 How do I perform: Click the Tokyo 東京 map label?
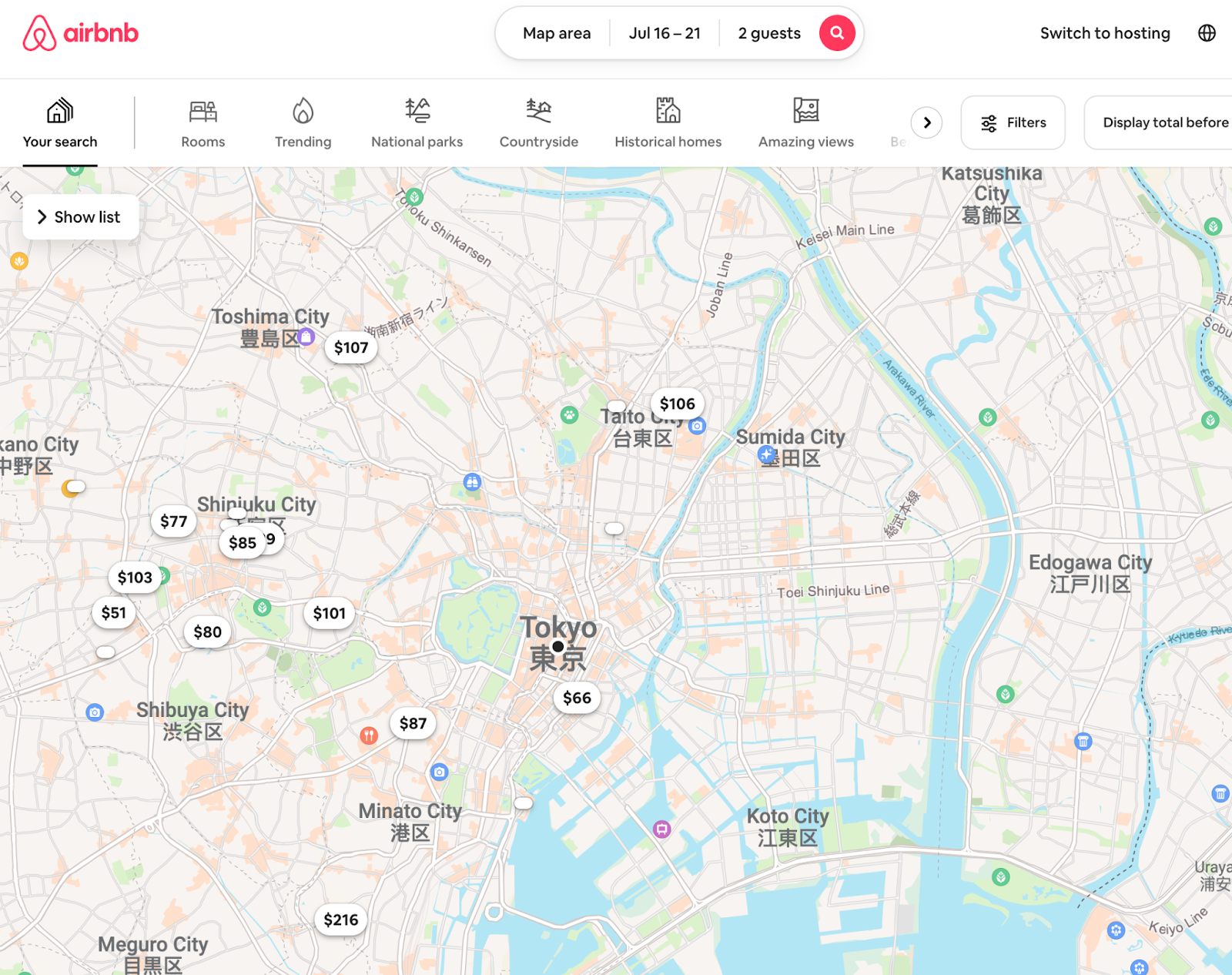[559, 643]
